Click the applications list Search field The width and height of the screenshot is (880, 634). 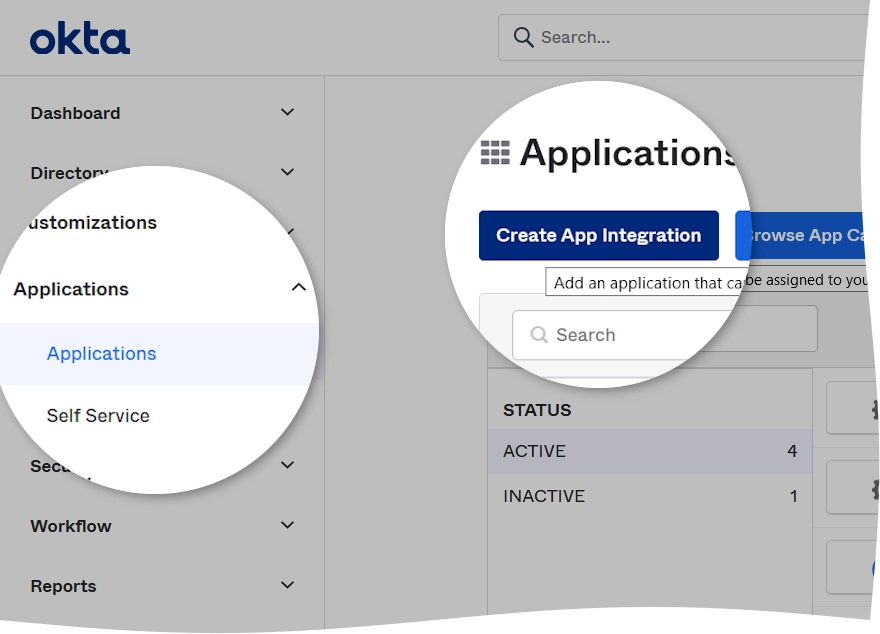click(664, 334)
